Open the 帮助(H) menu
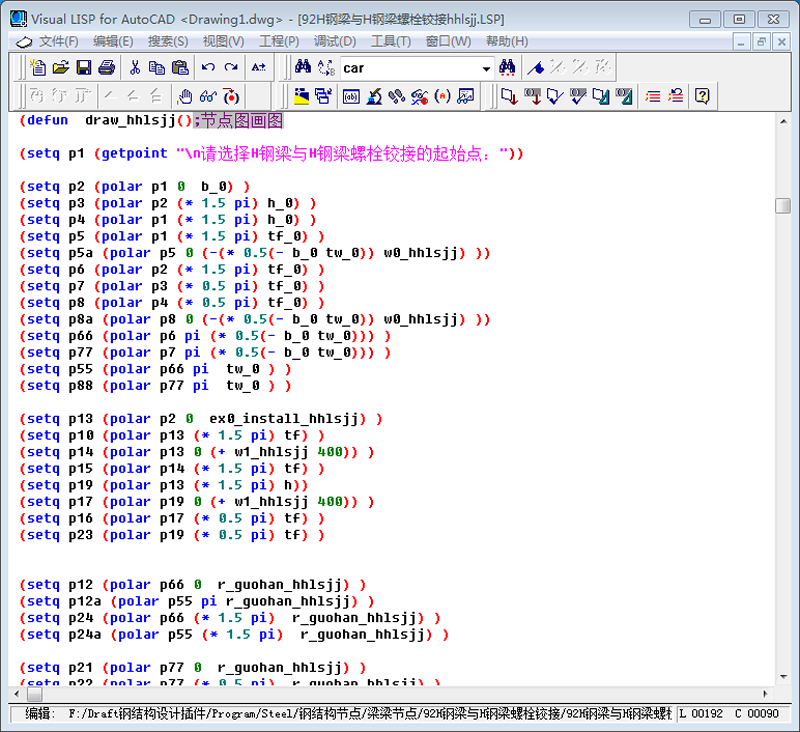Image resolution: width=800 pixels, height=732 pixels. coord(507,41)
